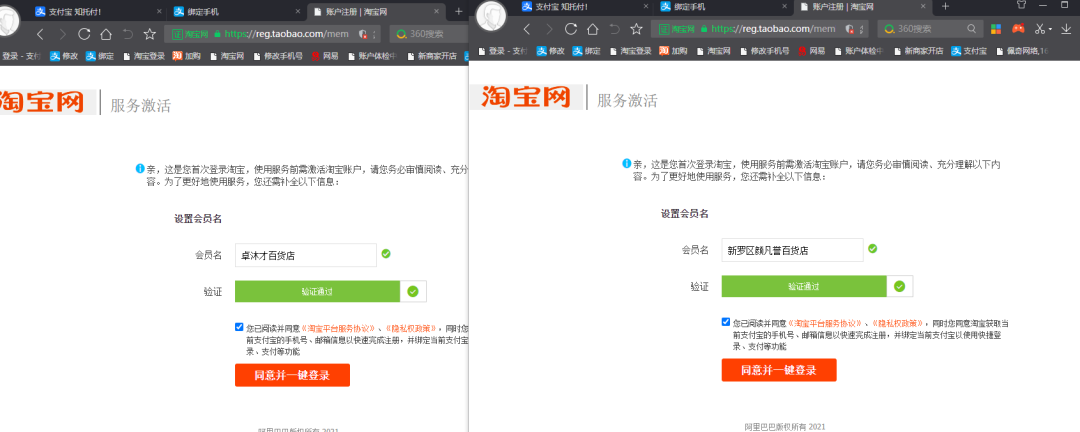This screenshot has width=1080, height=432.
Task: Go back in the right browser window
Action: (x=527, y=29)
